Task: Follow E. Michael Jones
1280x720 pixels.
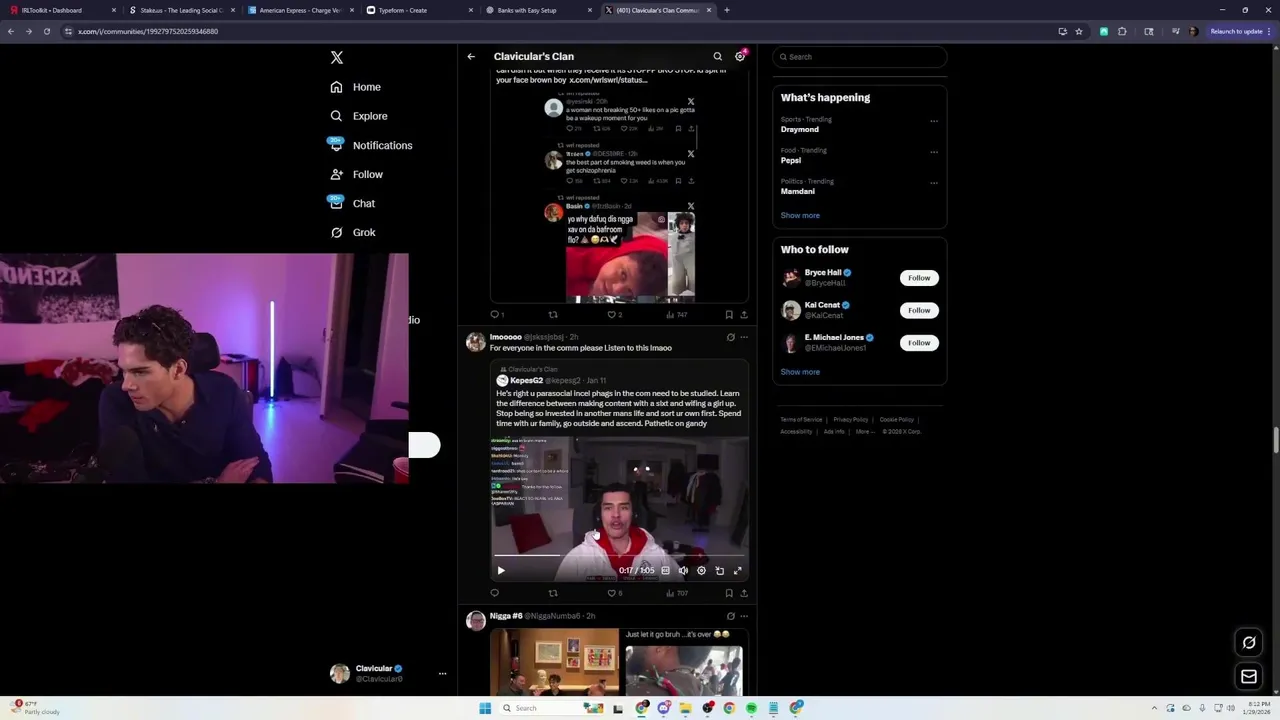Action: (919, 343)
